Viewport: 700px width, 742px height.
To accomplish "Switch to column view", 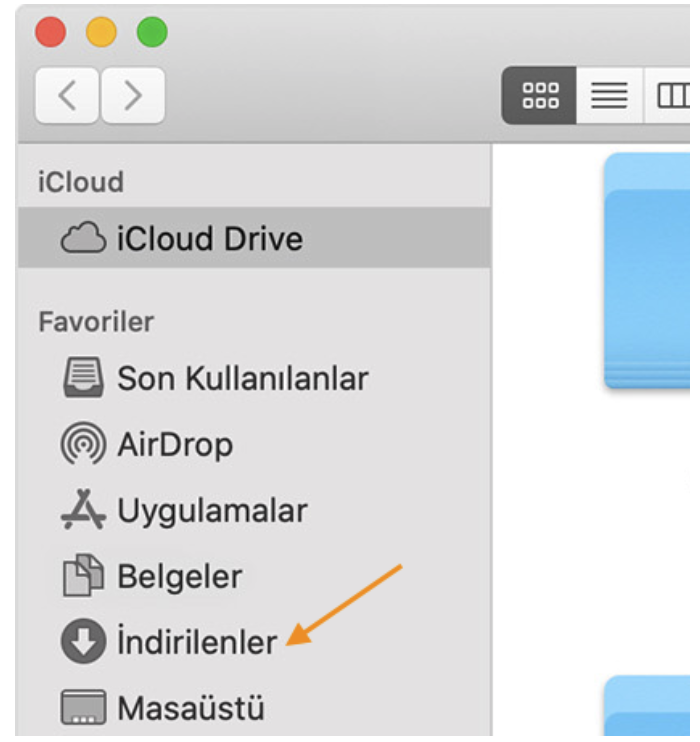I will (x=672, y=96).
